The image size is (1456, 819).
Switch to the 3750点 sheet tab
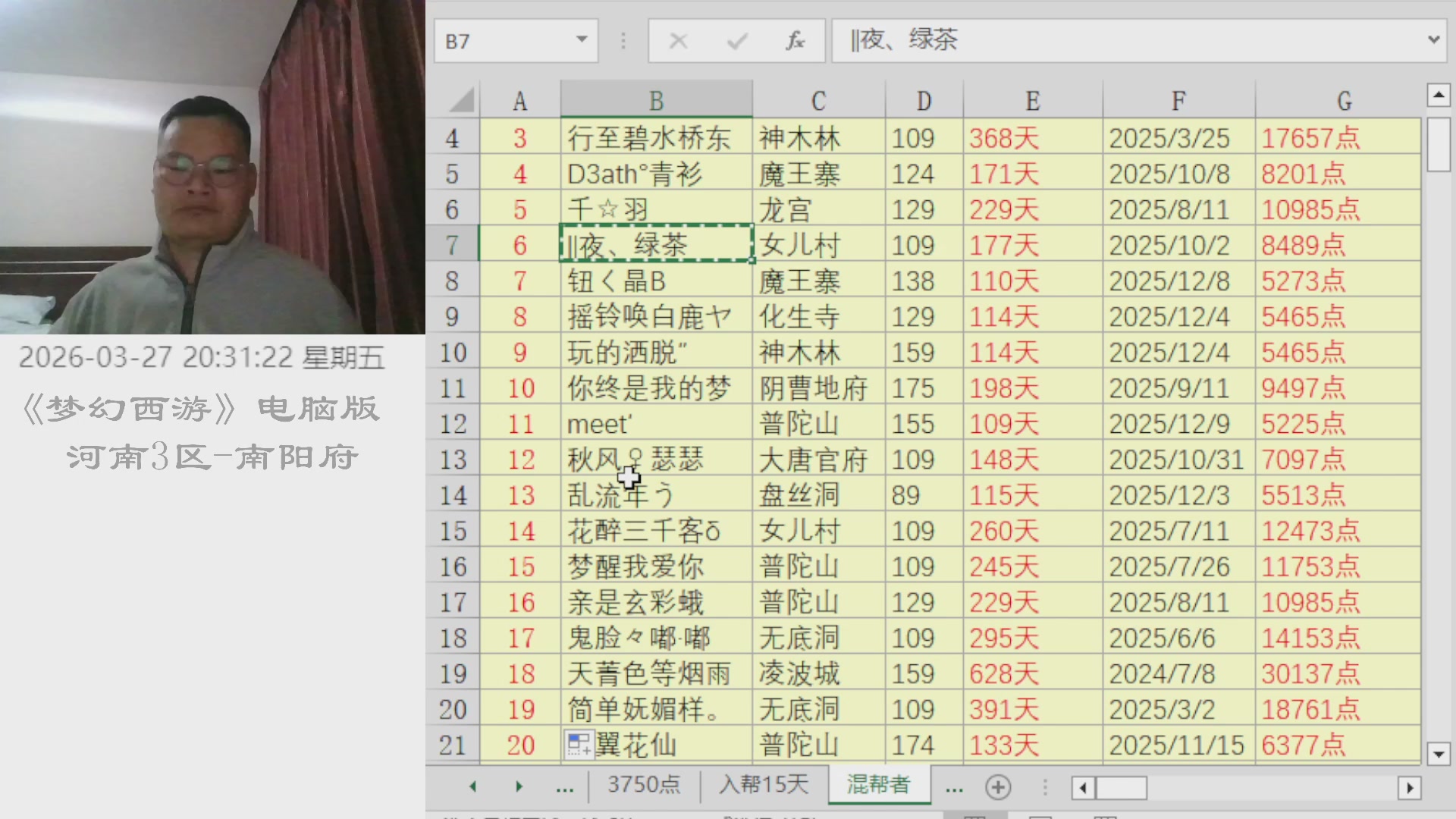pyautogui.click(x=644, y=784)
